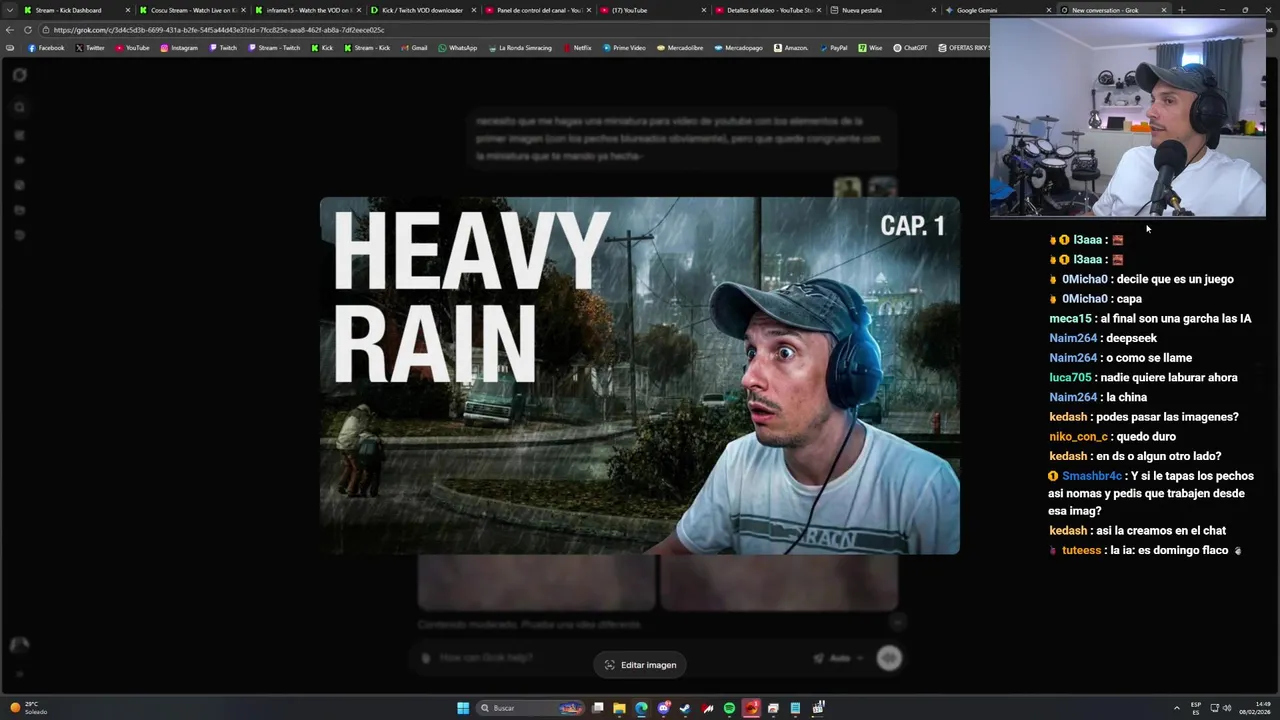
Task: Click the Grok logo in sidebar
Action: pos(19,75)
